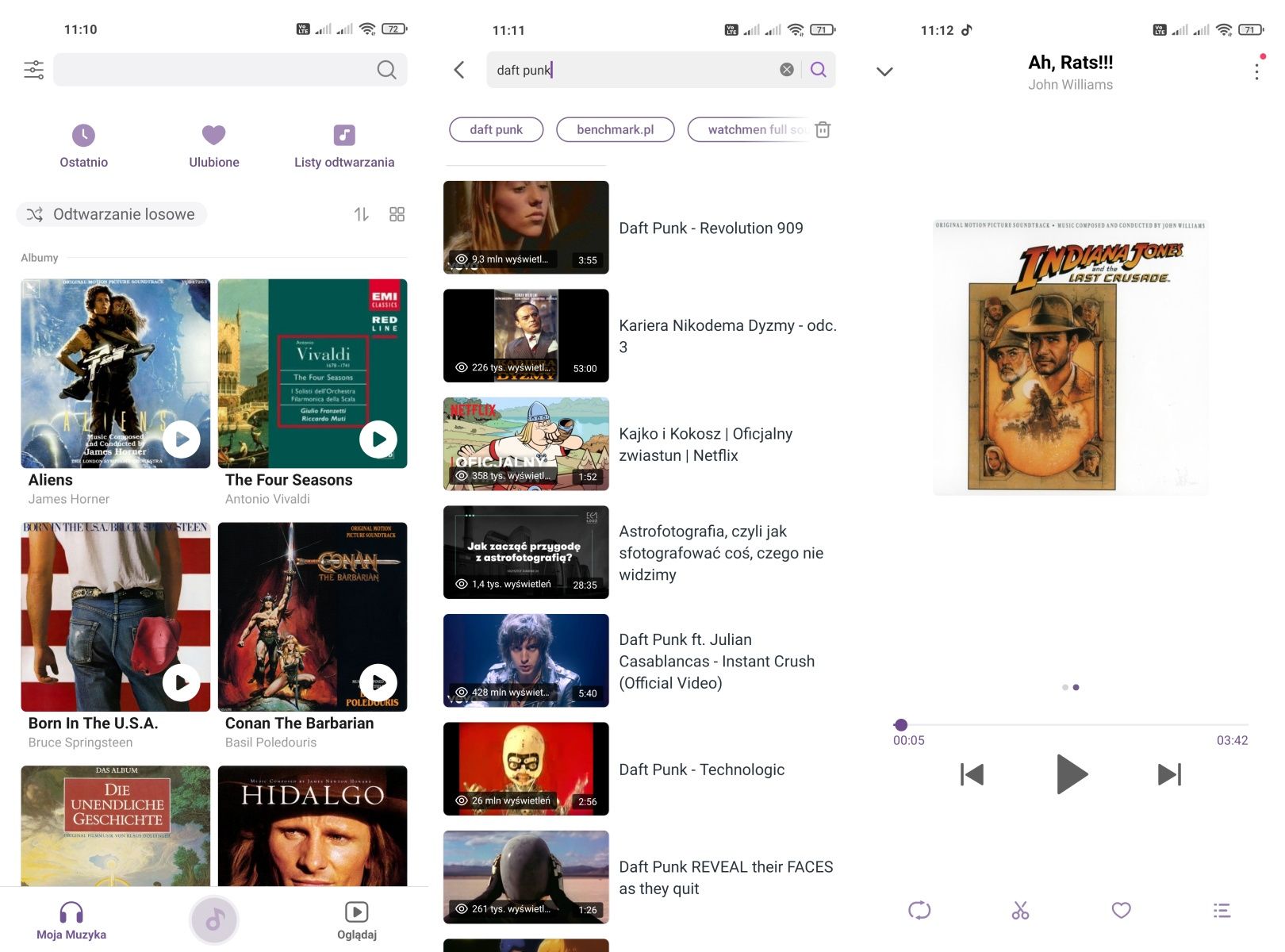
Task: Tap the Wi-Fi icon in the first status bar
Action: pos(367,29)
